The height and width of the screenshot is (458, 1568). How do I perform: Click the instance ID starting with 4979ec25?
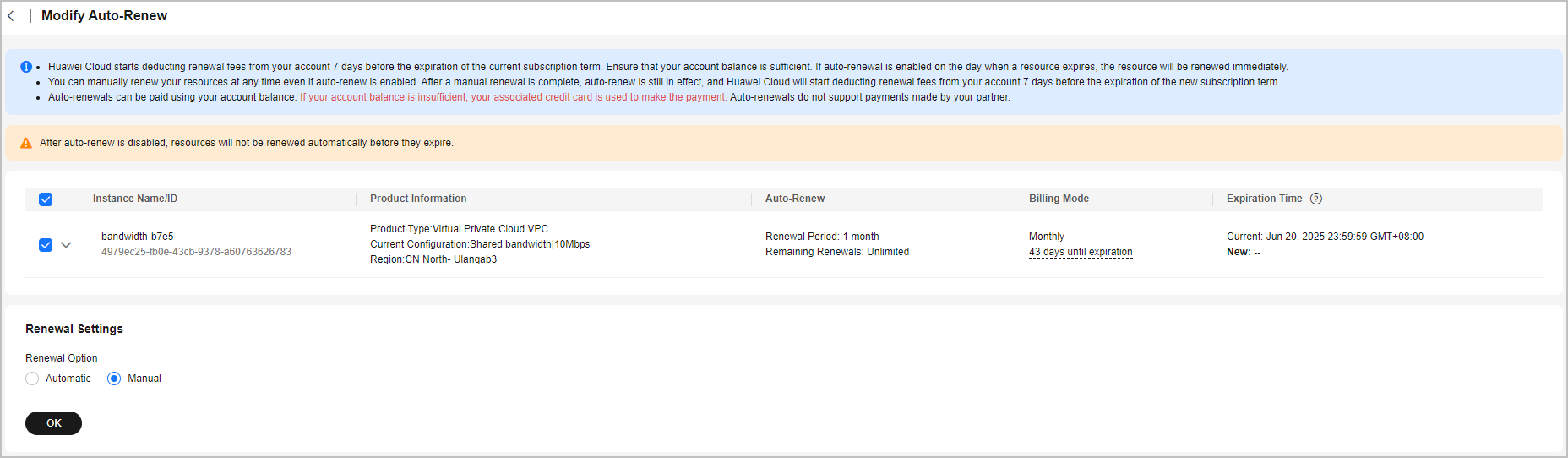tap(196, 252)
